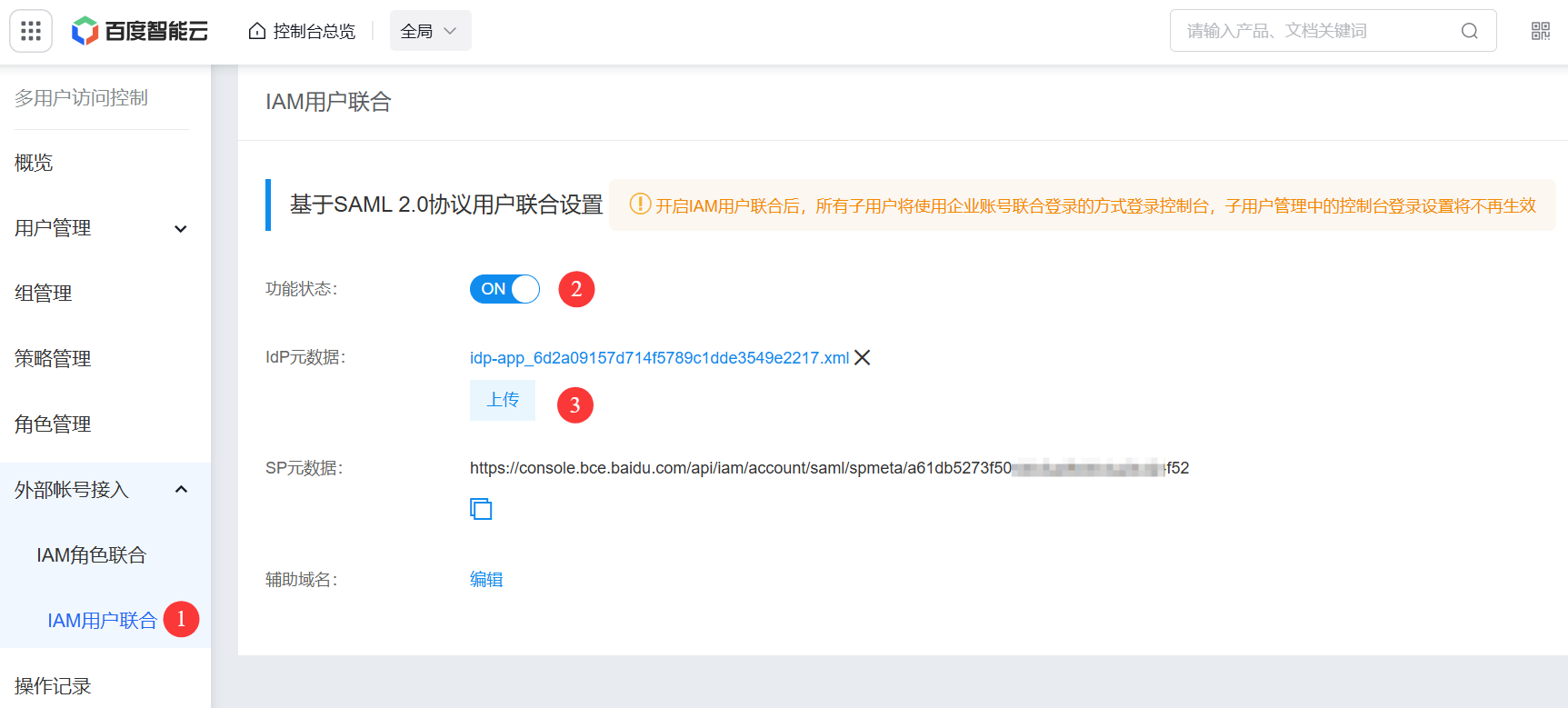Open the QR code icon

click(1540, 31)
